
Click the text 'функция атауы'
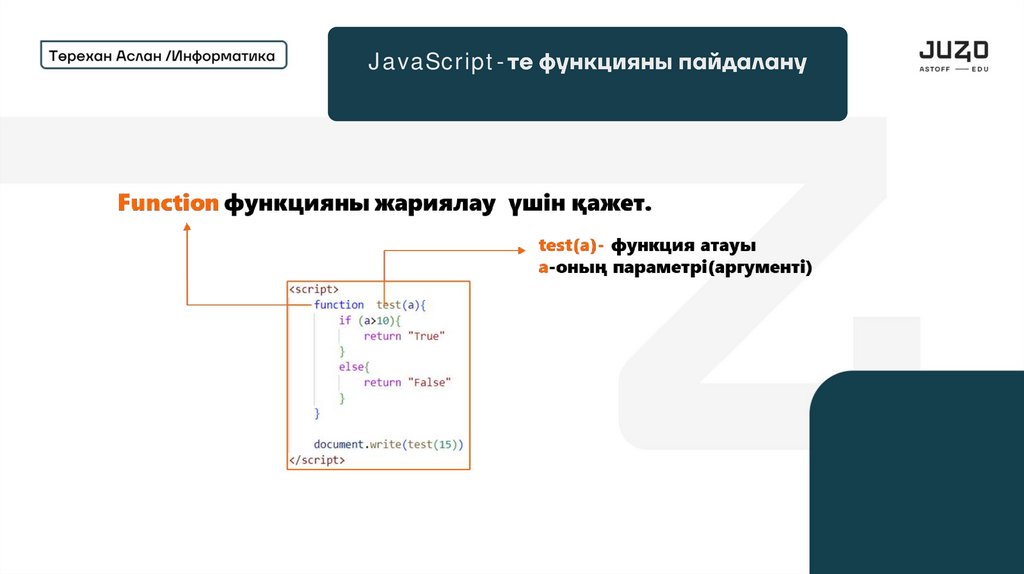pyautogui.click(x=683, y=246)
